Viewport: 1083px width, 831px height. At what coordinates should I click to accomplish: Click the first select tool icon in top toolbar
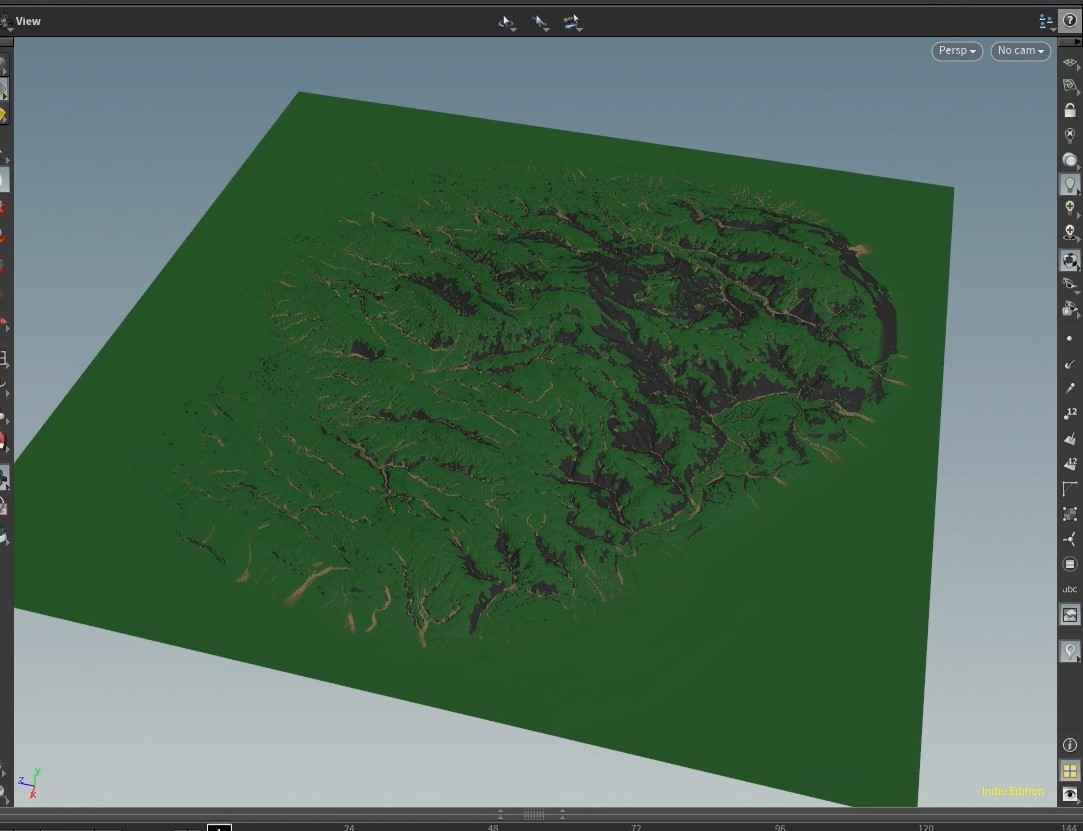point(507,22)
